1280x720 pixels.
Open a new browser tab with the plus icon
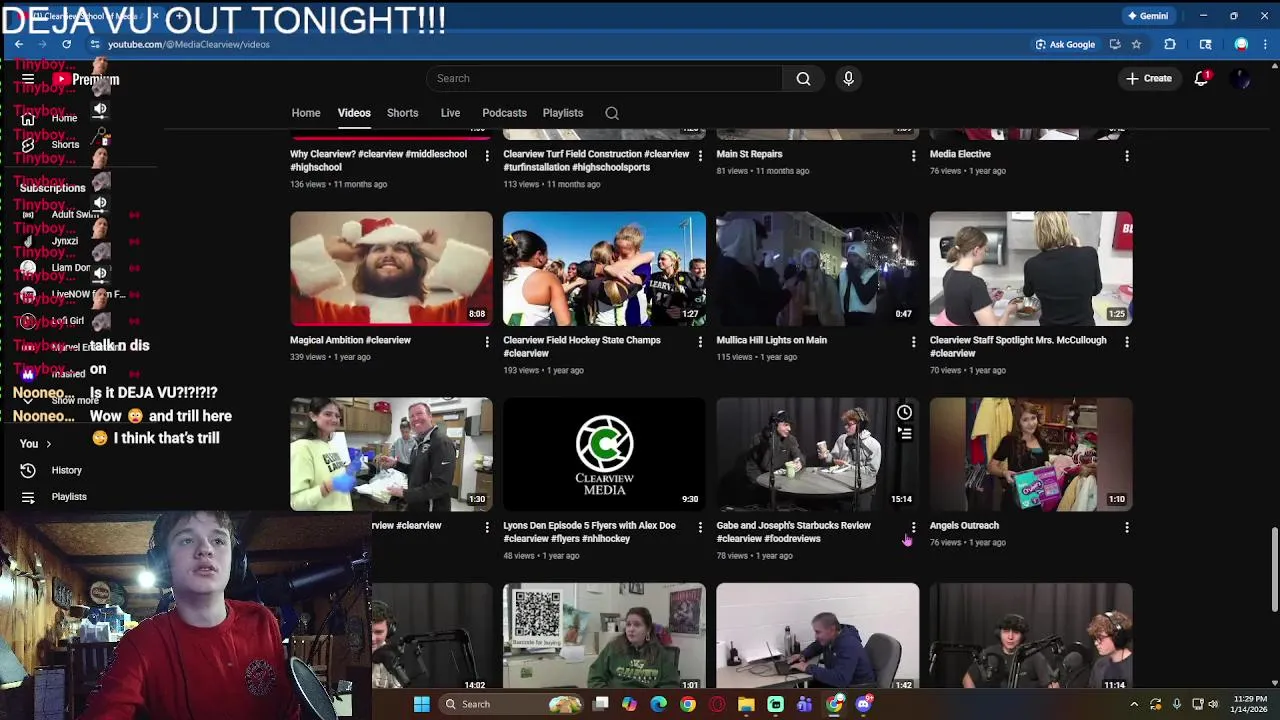(x=179, y=16)
